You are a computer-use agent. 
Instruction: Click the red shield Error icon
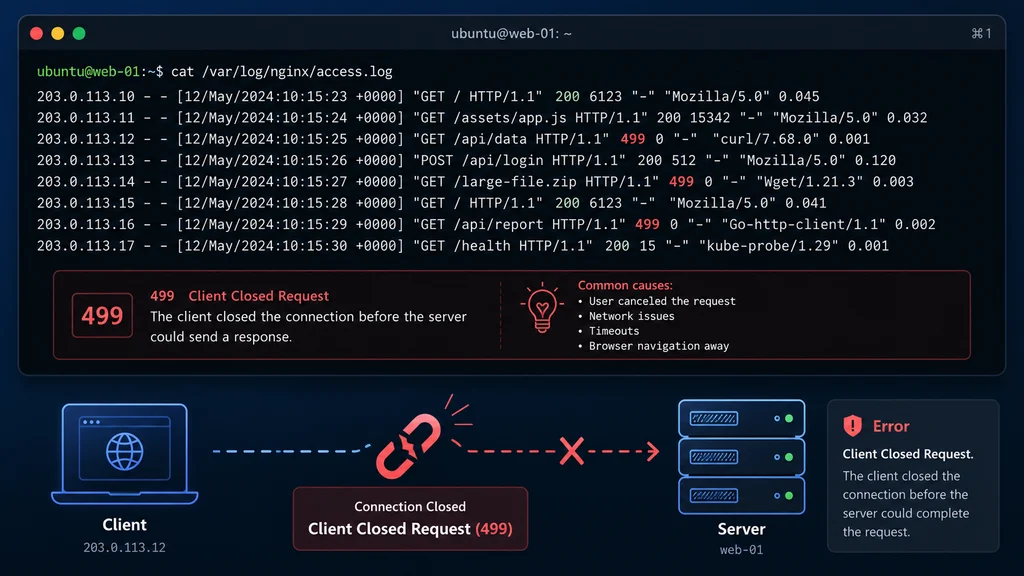pyautogui.click(x=852, y=426)
